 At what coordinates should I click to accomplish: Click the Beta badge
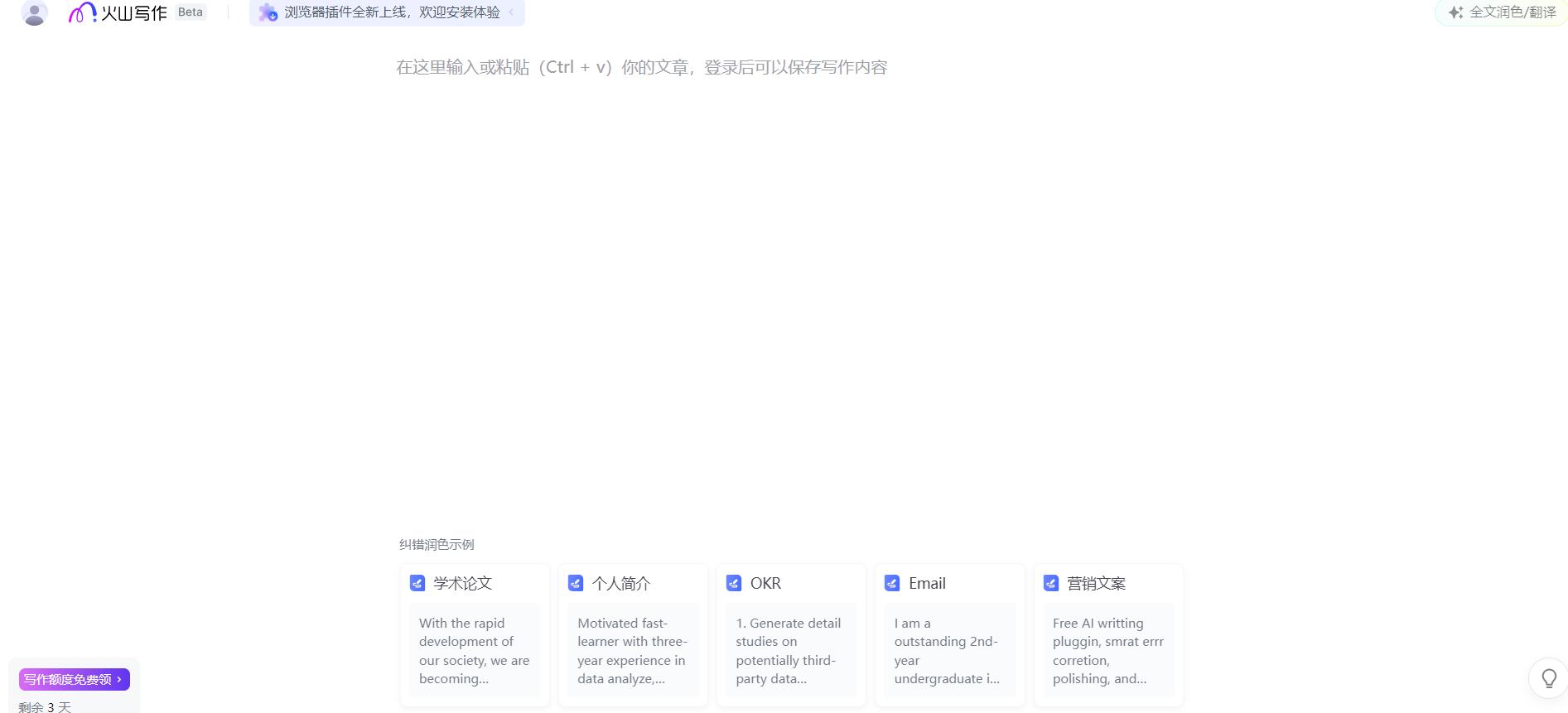191,12
